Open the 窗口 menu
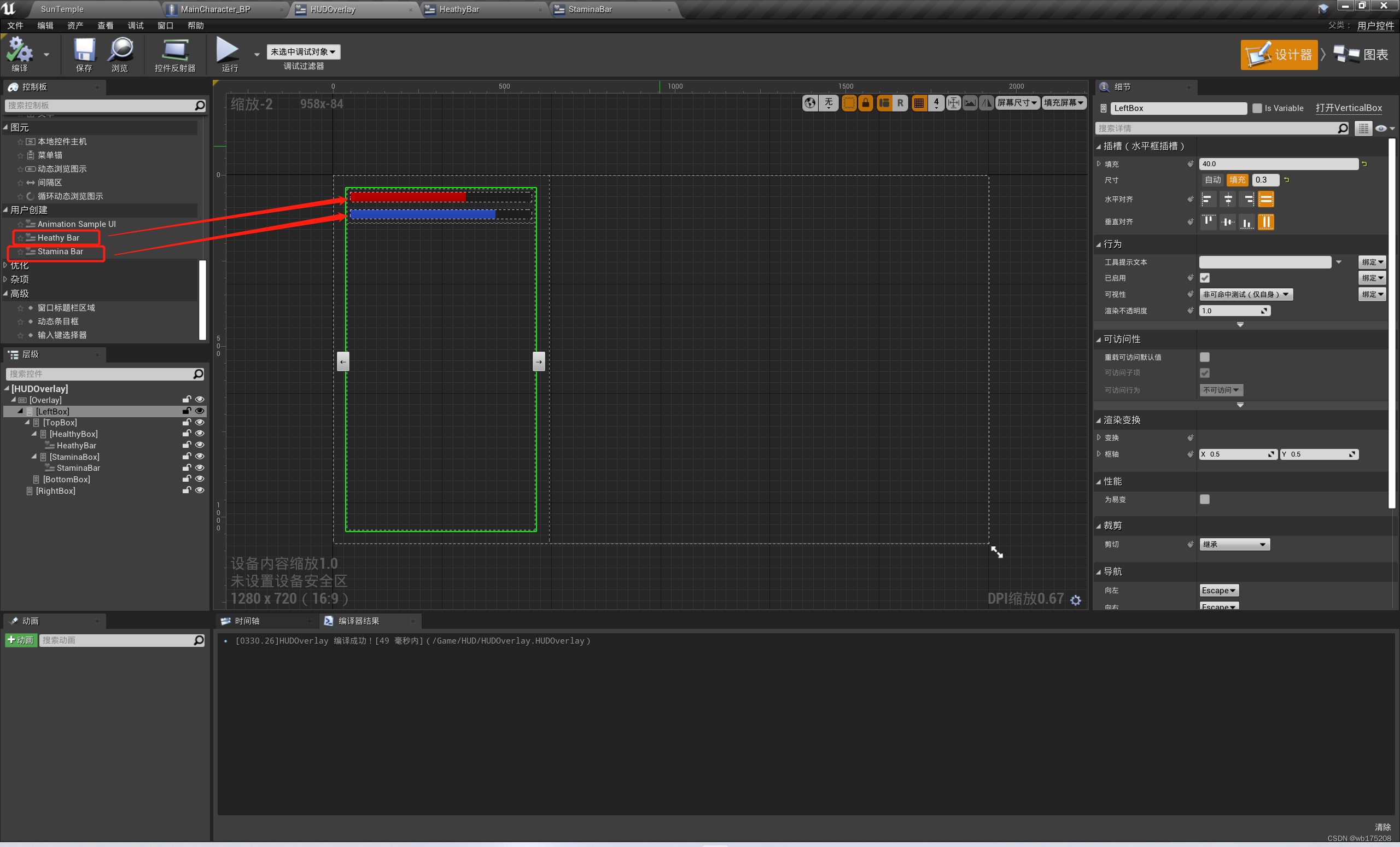This screenshot has width=1400, height=847. click(x=165, y=25)
